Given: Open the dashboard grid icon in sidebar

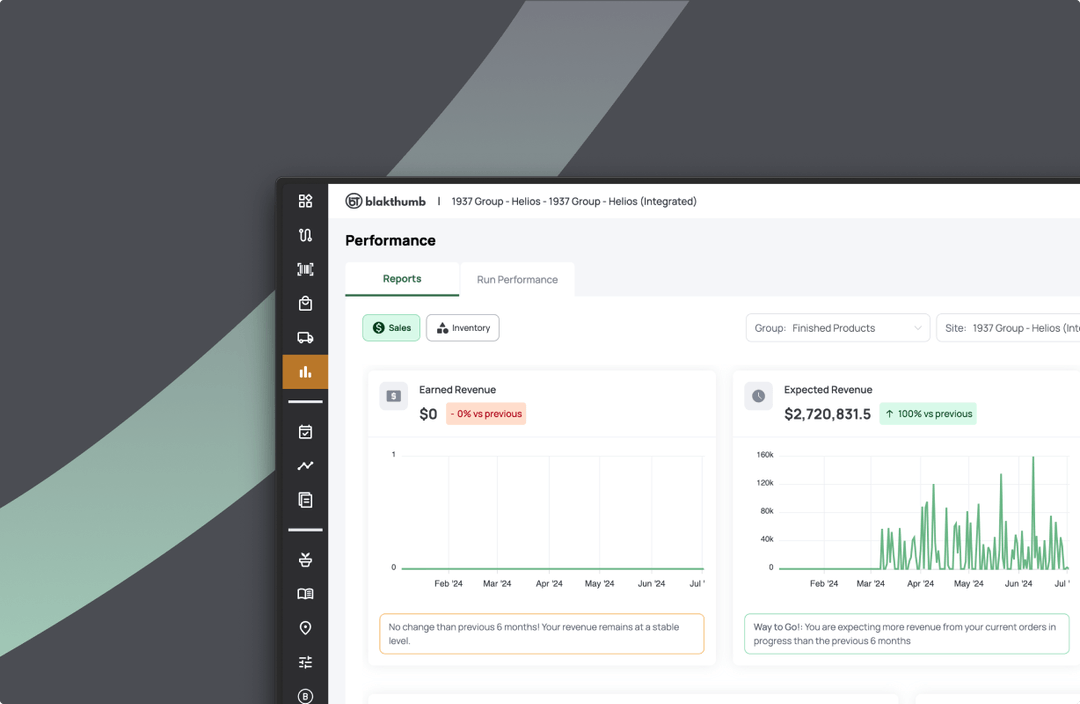Looking at the screenshot, I should (305, 201).
